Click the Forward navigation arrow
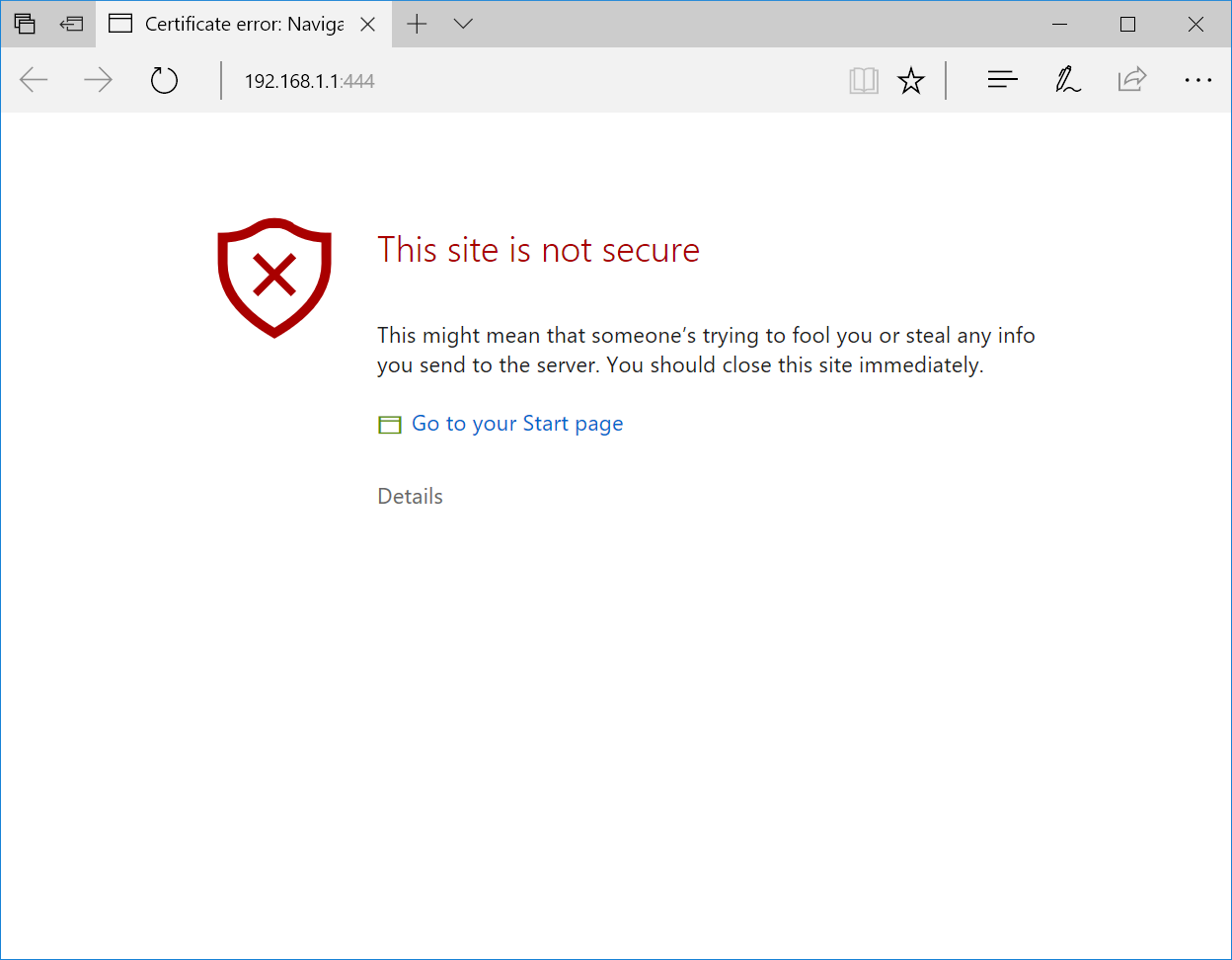Screen dimensions: 1232x960 point(98,80)
